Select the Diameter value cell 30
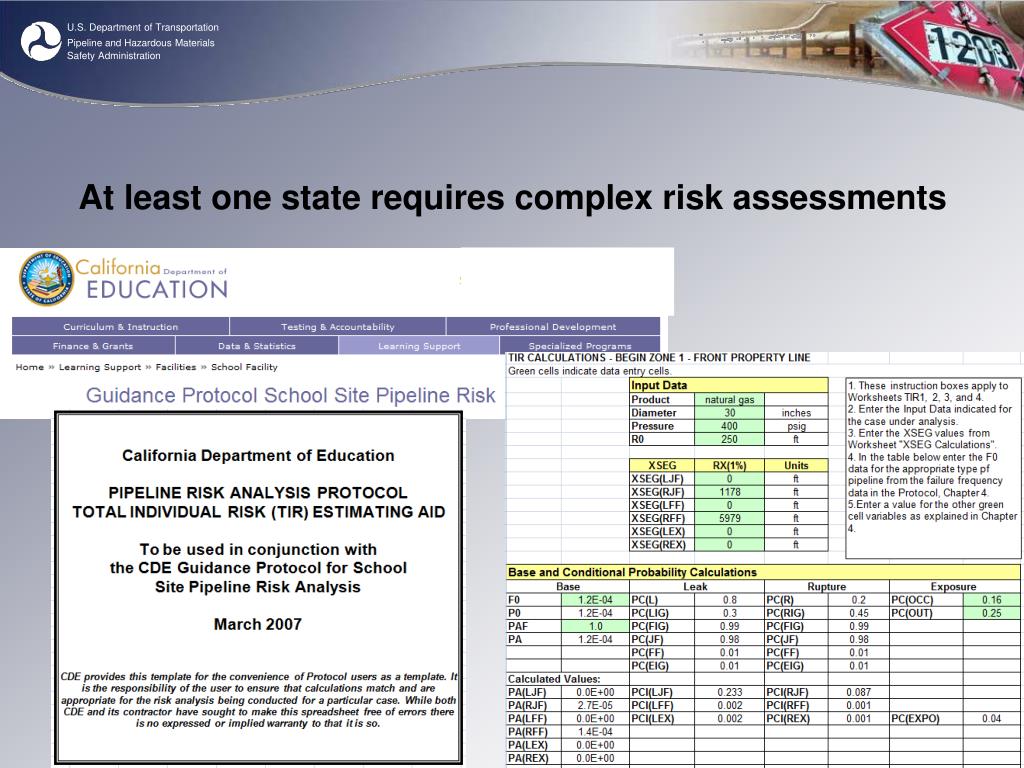The width and height of the screenshot is (1024, 768). coord(729,413)
